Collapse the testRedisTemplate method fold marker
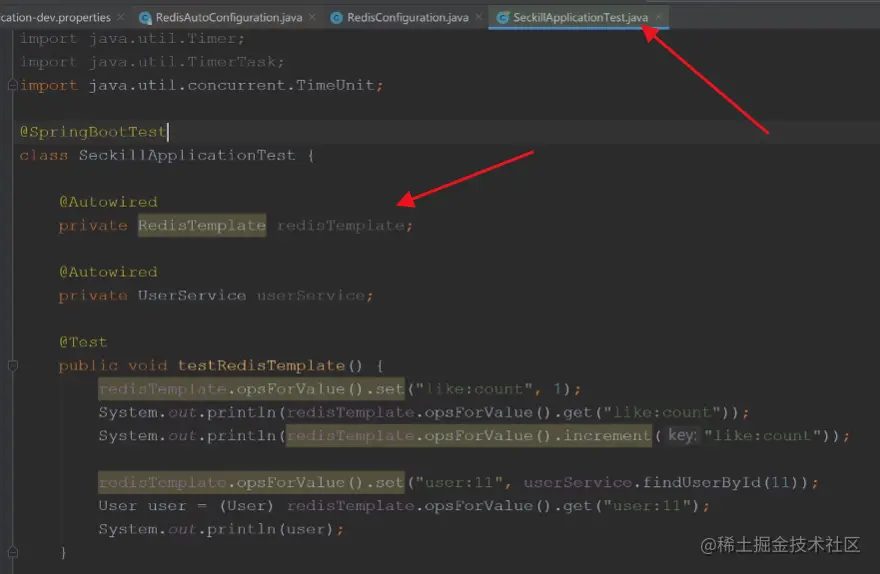 tap(12, 366)
